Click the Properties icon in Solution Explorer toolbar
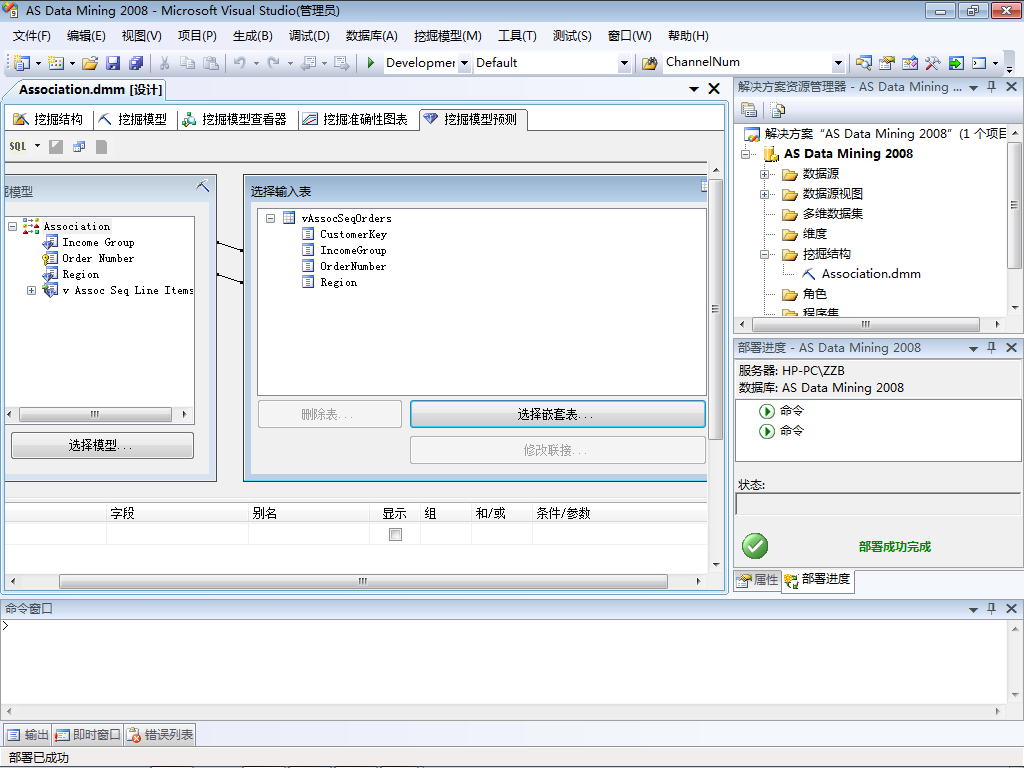This screenshot has height=768, width=1024. pyautogui.click(x=749, y=110)
